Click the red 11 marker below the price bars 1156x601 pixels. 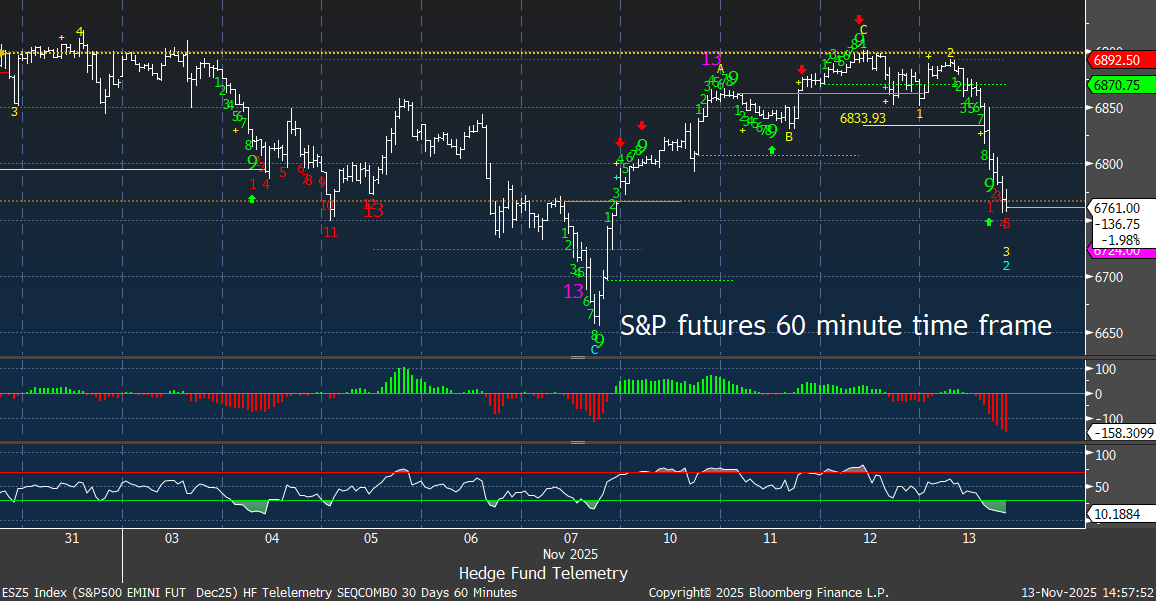pyautogui.click(x=330, y=232)
